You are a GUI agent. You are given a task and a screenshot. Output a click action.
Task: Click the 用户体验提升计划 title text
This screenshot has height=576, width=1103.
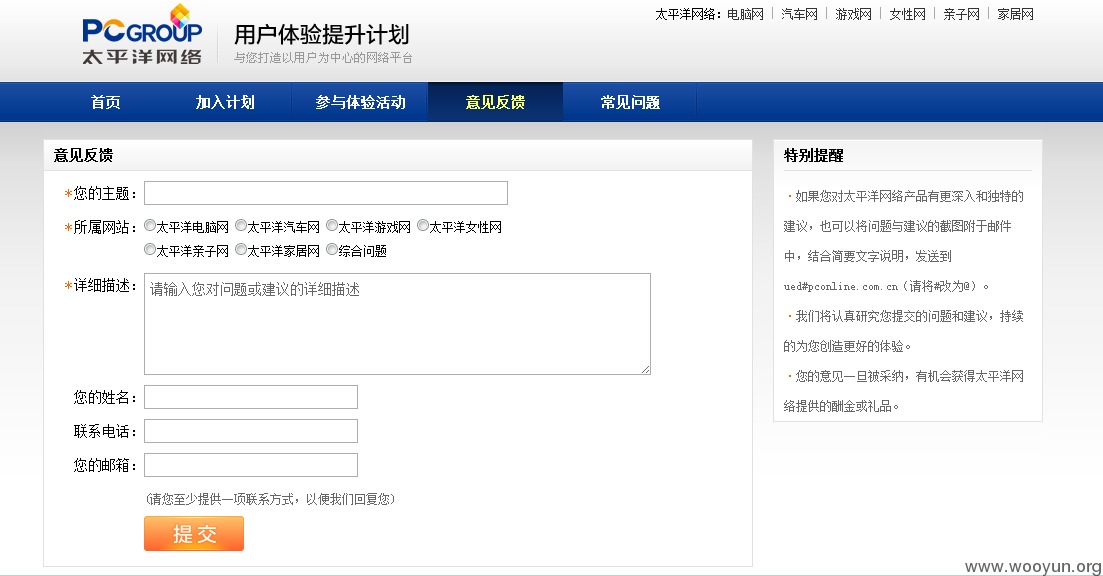pyautogui.click(x=321, y=34)
